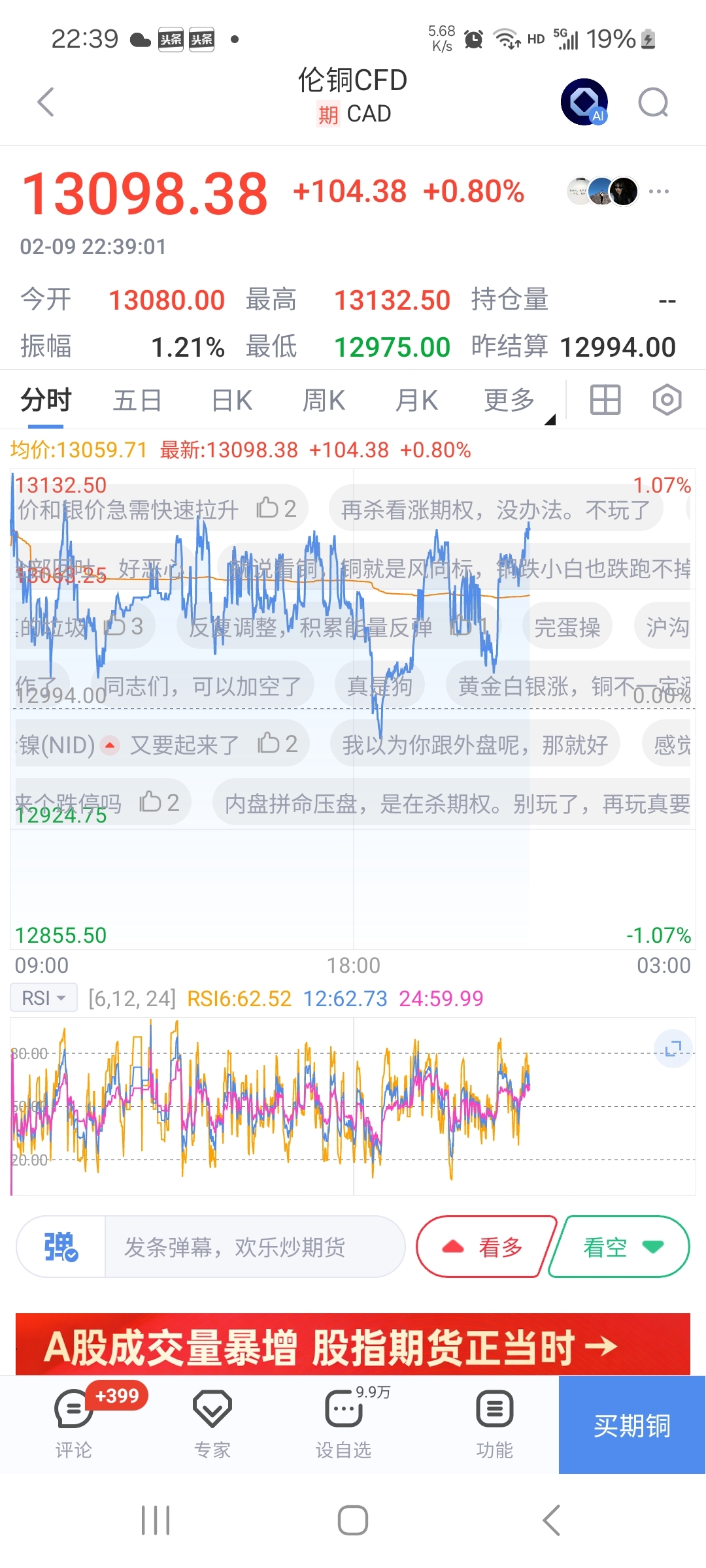The height and width of the screenshot is (1568, 706).
Task: Tap the 最高 13132.50 value
Action: click(x=392, y=301)
